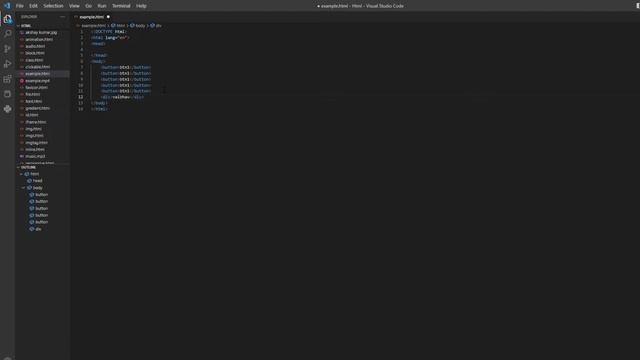Open the Run menu
This screenshot has width=640, height=360.
102,6
